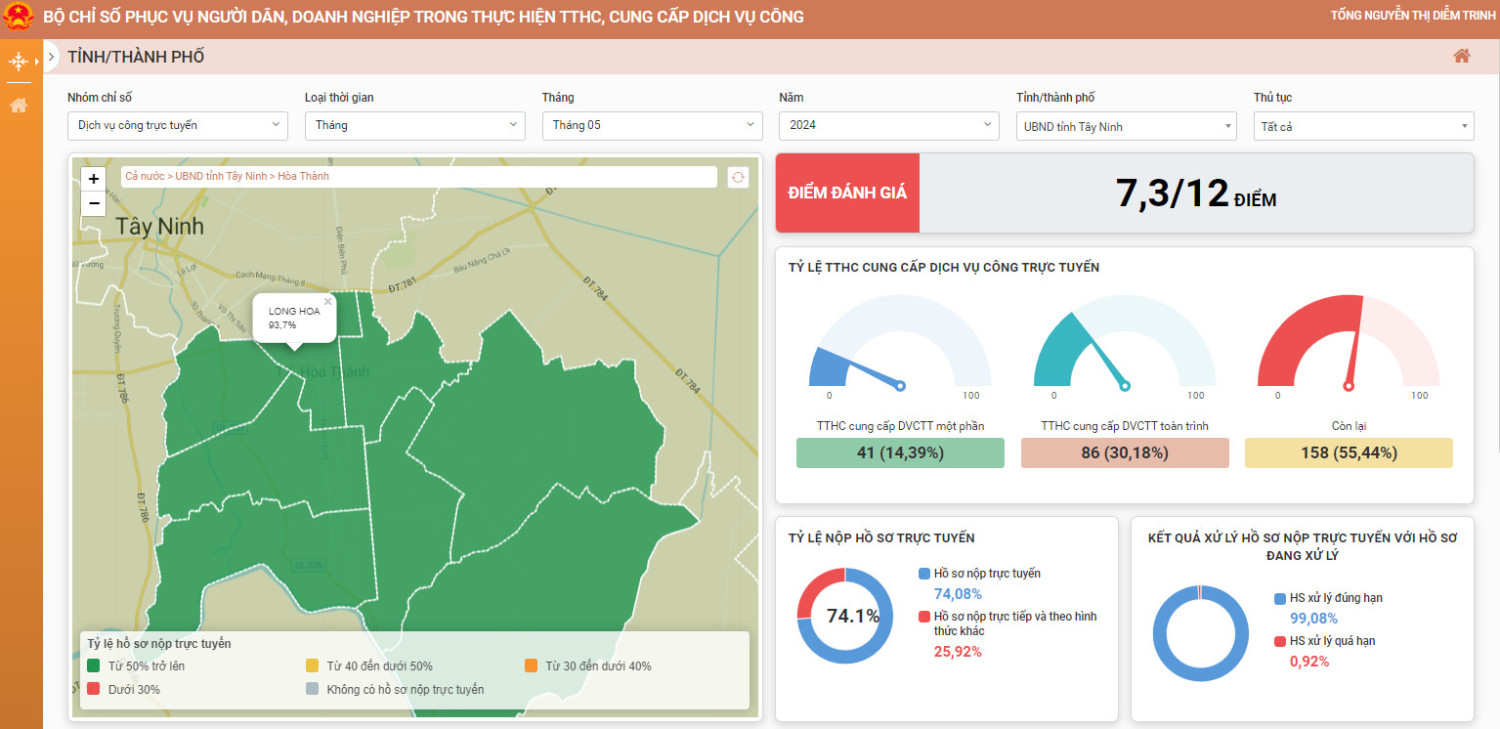Click the Tỷ lệ hồ sơ nộp trực tuyến legend title
This screenshot has height=729, width=1500.
(159, 644)
